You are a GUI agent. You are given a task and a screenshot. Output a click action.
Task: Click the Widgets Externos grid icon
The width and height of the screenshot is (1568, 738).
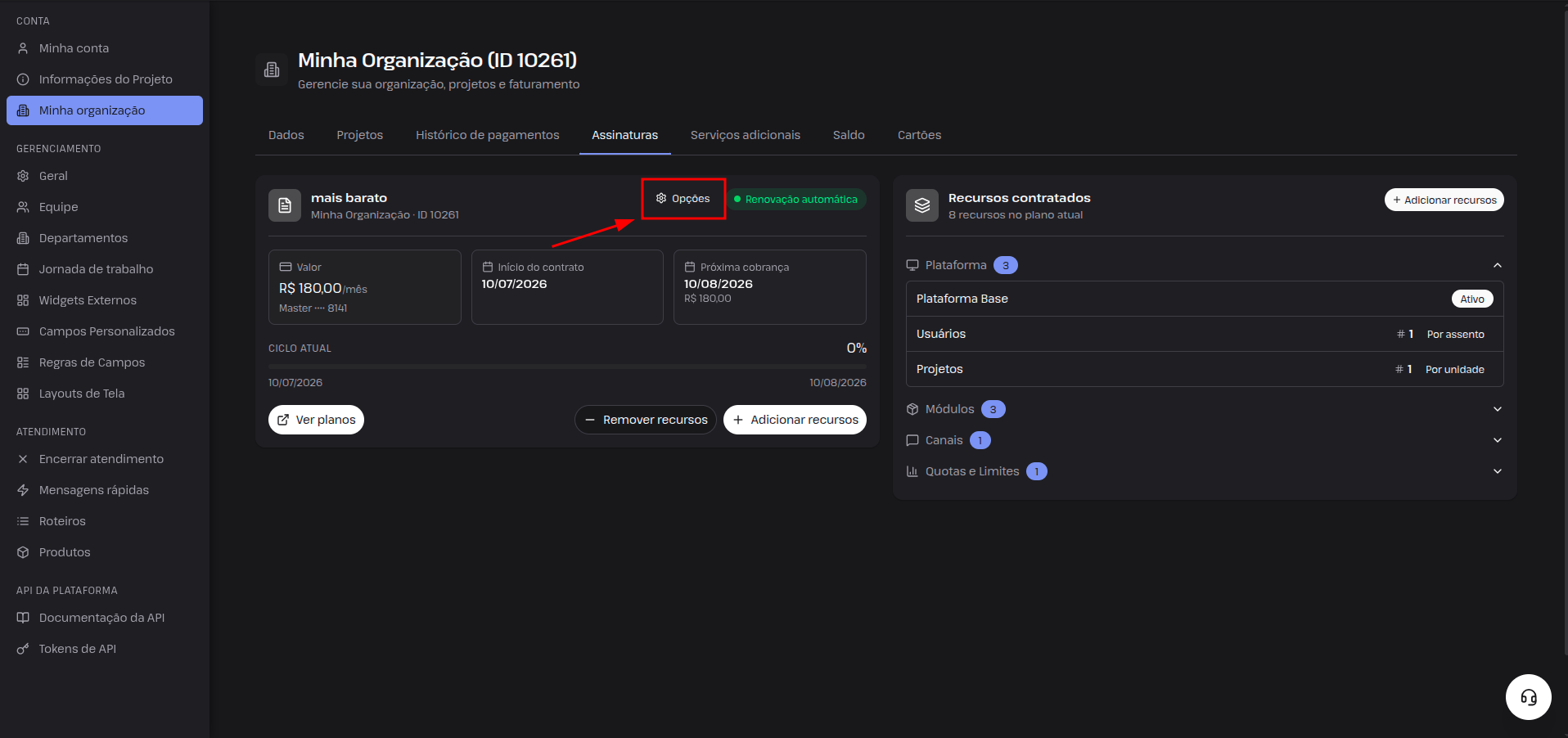pyautogui.click(x=23, y=300)
